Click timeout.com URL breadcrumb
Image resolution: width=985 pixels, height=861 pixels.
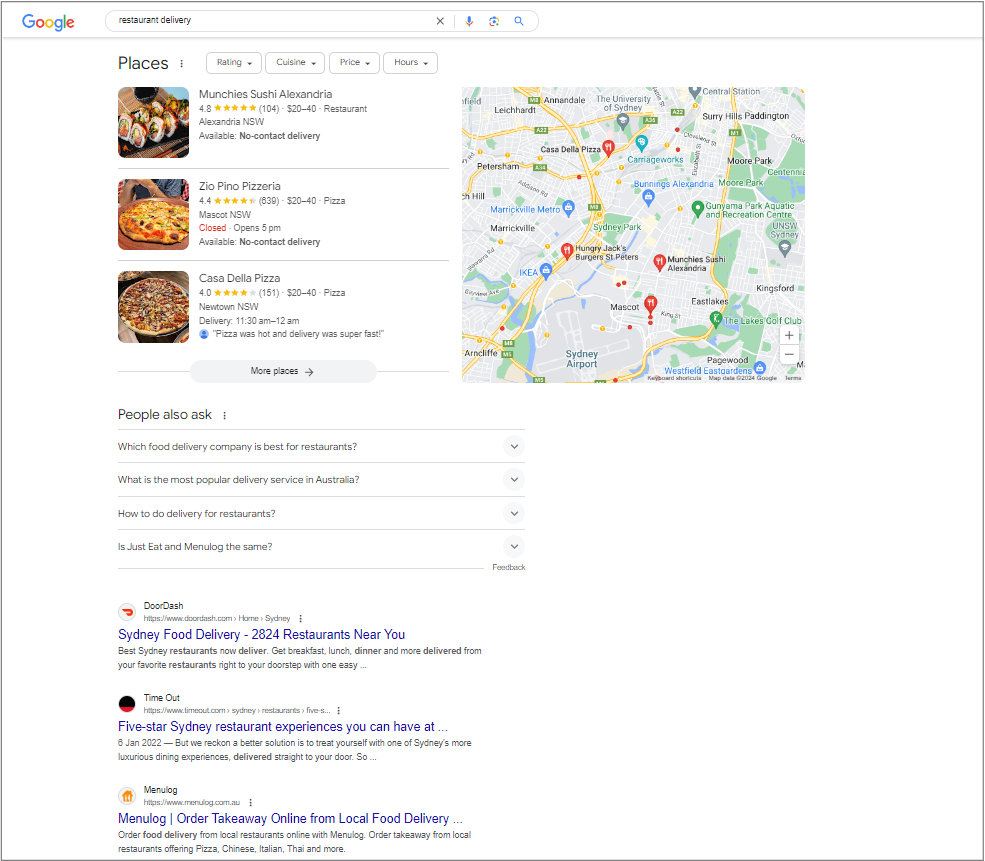click(237, 710)
